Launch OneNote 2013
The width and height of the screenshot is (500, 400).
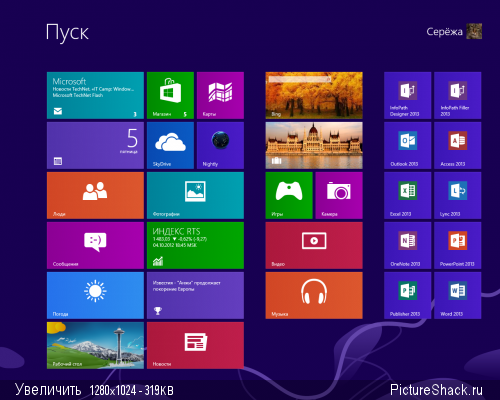coord(407,245)
